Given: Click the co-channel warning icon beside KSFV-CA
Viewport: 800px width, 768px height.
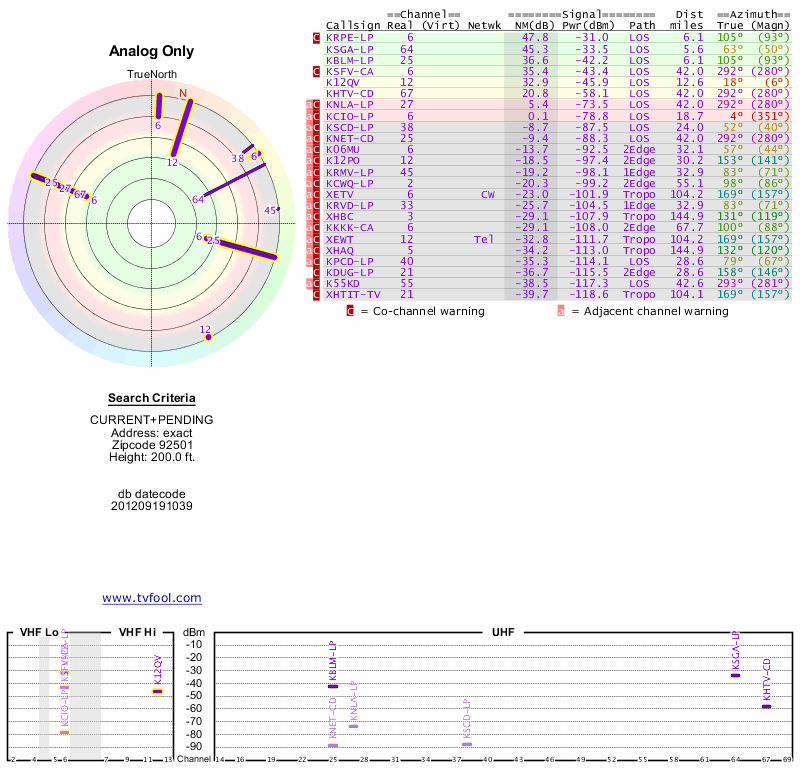Looking at the screenshot, I should point(316,71).
